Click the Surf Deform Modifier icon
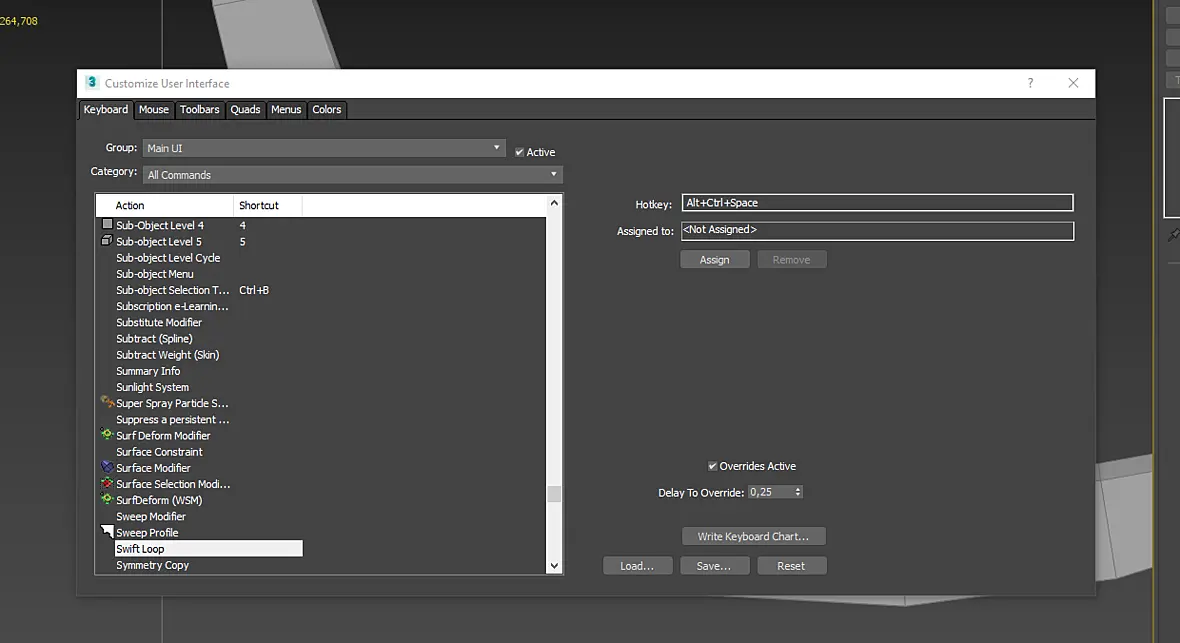This screenshot has width=1180, height=643. tap(107, 434)
